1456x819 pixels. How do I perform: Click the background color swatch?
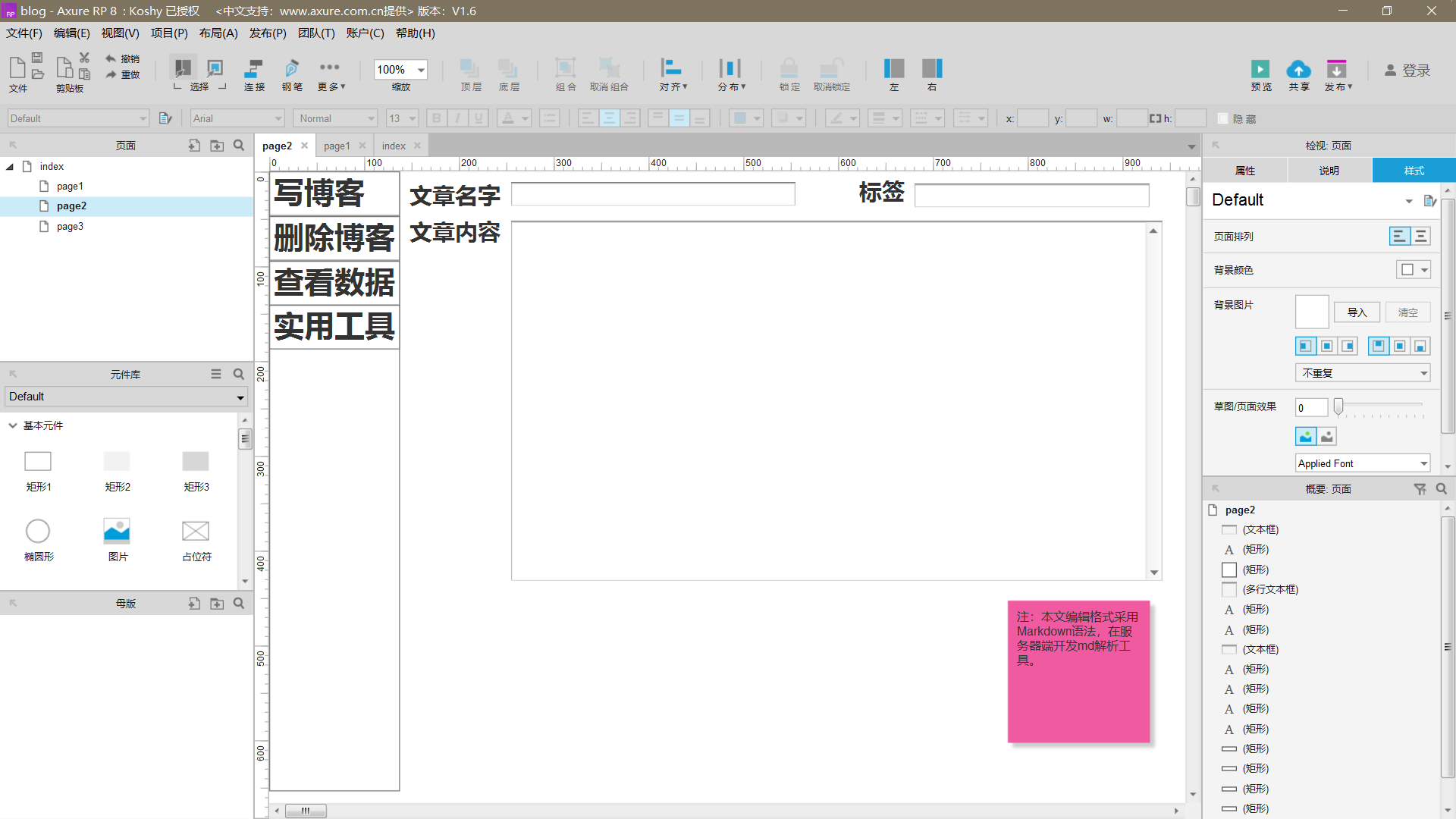pos(1407,270)
